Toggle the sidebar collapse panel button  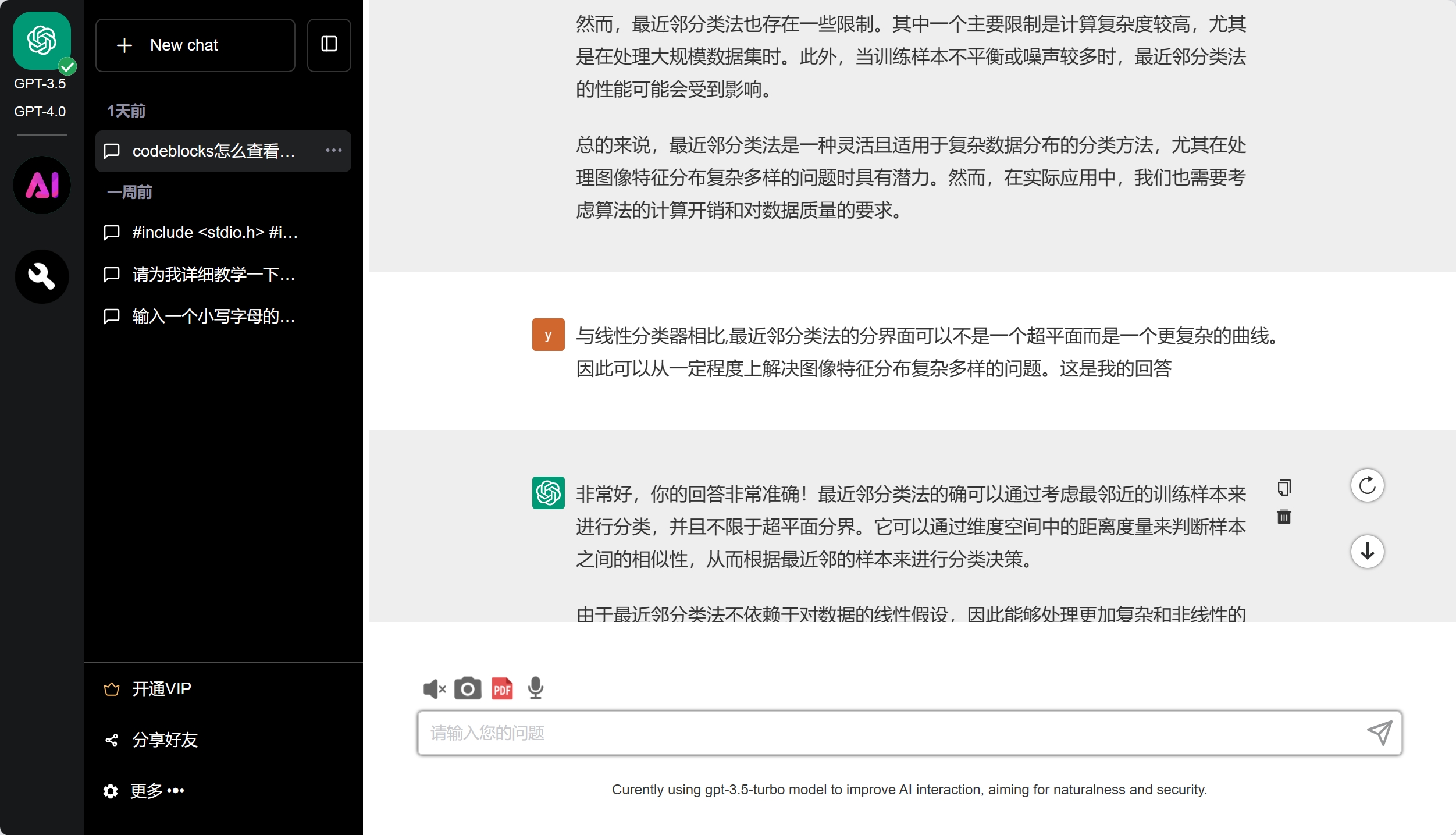[329, 45]
